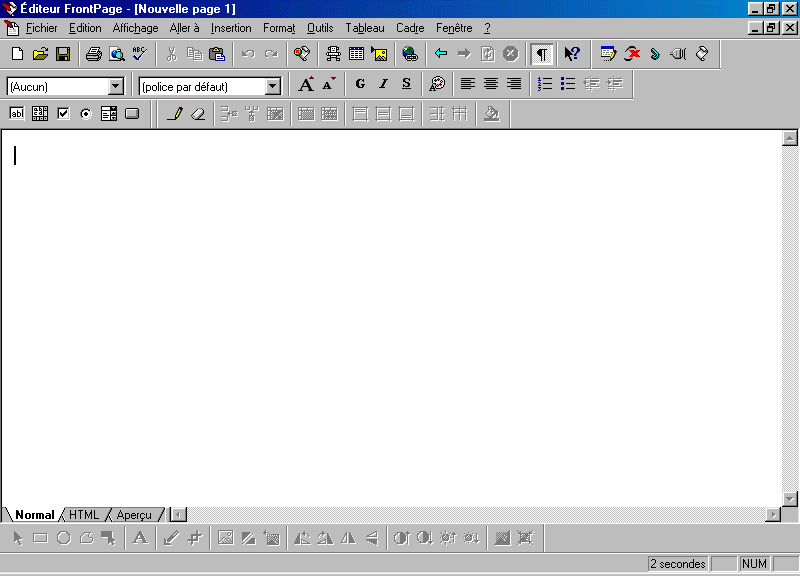The height and width of the screenshot is (576, 800).
Task: Open the (police par défaut) font dropdown
Action: pos(273,86)
